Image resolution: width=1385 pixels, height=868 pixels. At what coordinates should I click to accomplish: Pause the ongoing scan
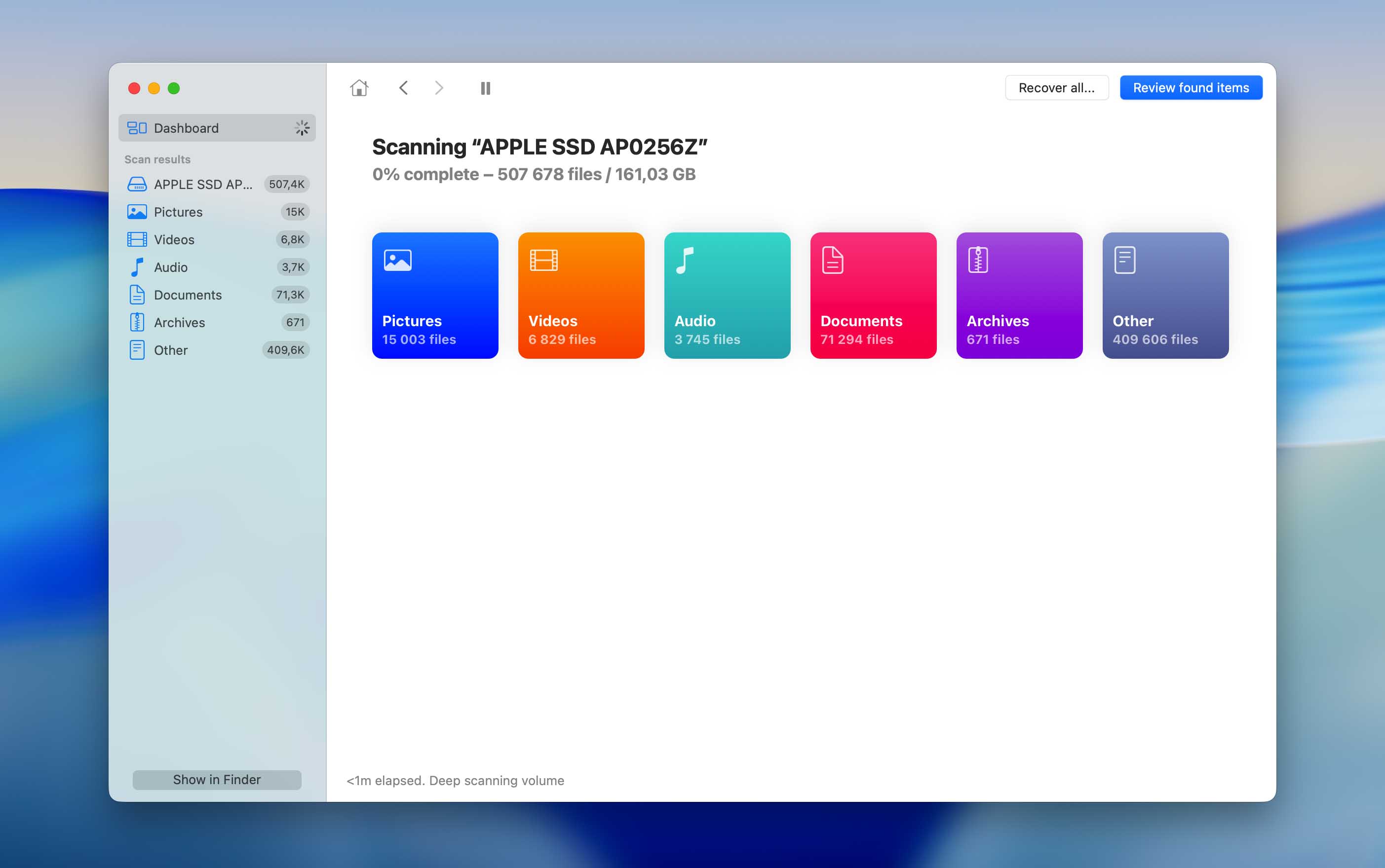coord(485,87)
